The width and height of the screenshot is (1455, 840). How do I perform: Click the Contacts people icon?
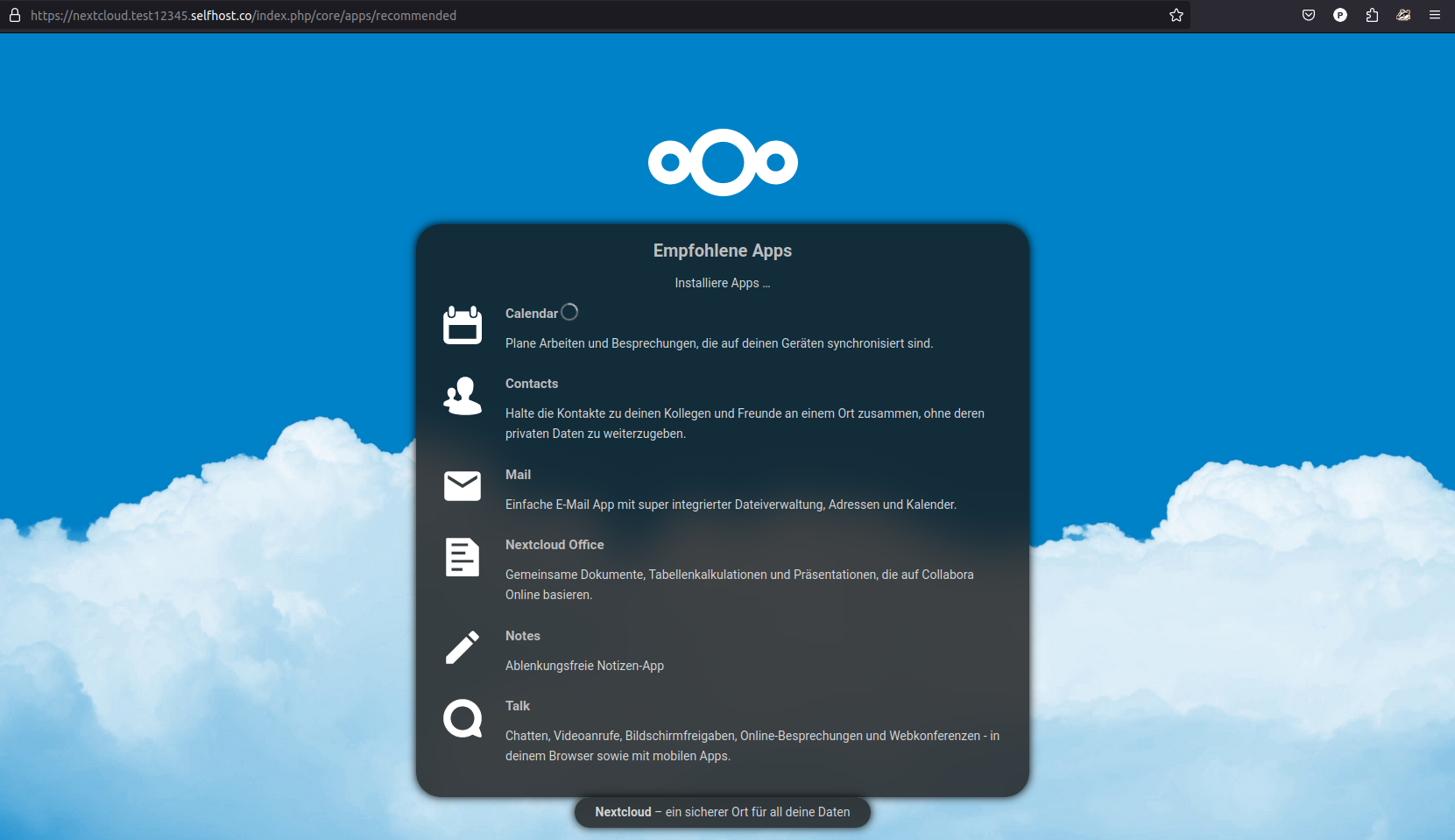click(463, 396)
